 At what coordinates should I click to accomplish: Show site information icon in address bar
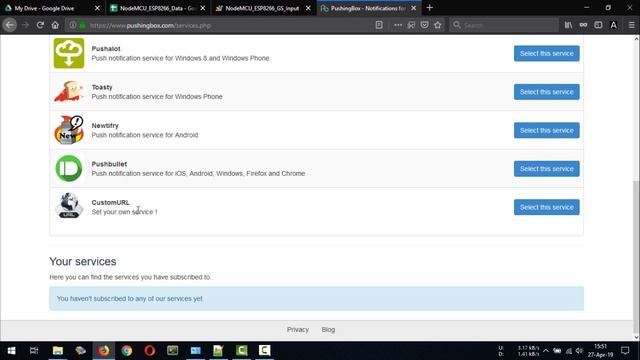point(73,25)
